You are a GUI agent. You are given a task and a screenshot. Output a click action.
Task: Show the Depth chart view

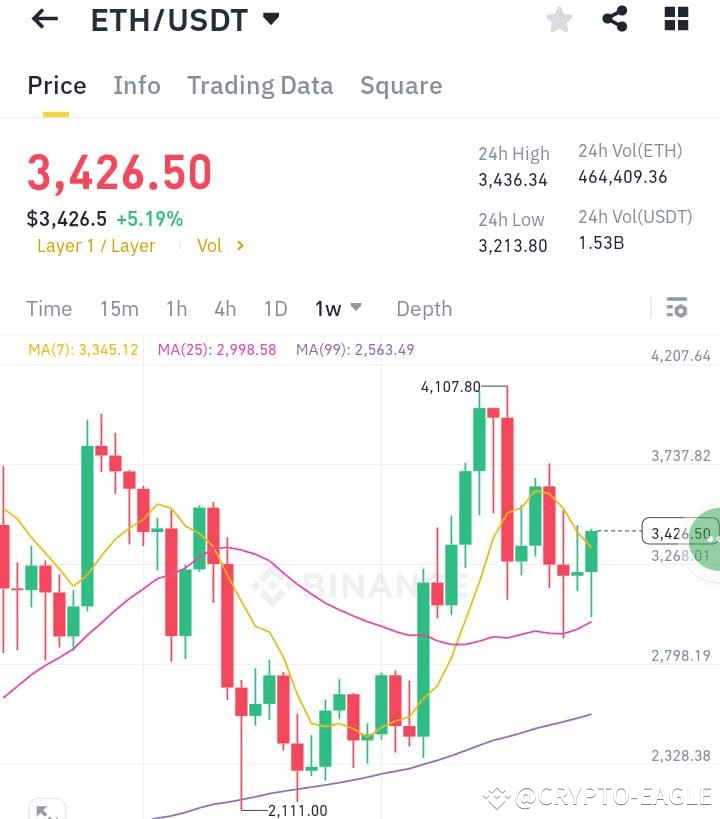[x=424, y=309]
